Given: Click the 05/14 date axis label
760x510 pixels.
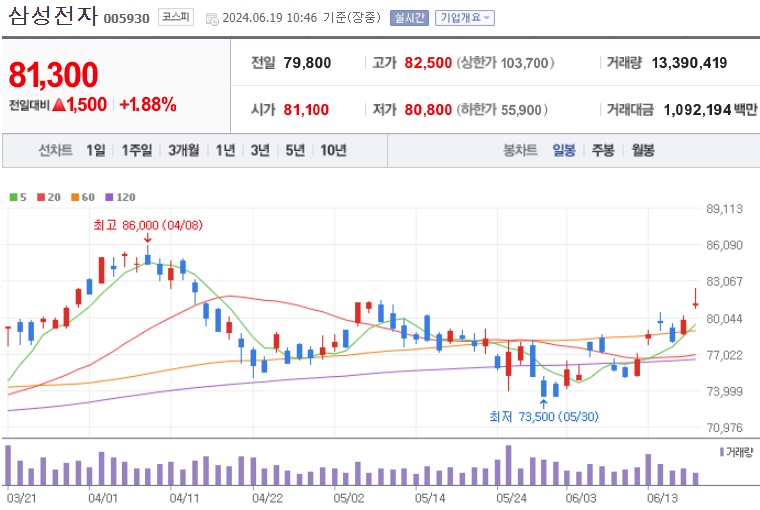Looking at the screenshot, I should coord(430,498).
